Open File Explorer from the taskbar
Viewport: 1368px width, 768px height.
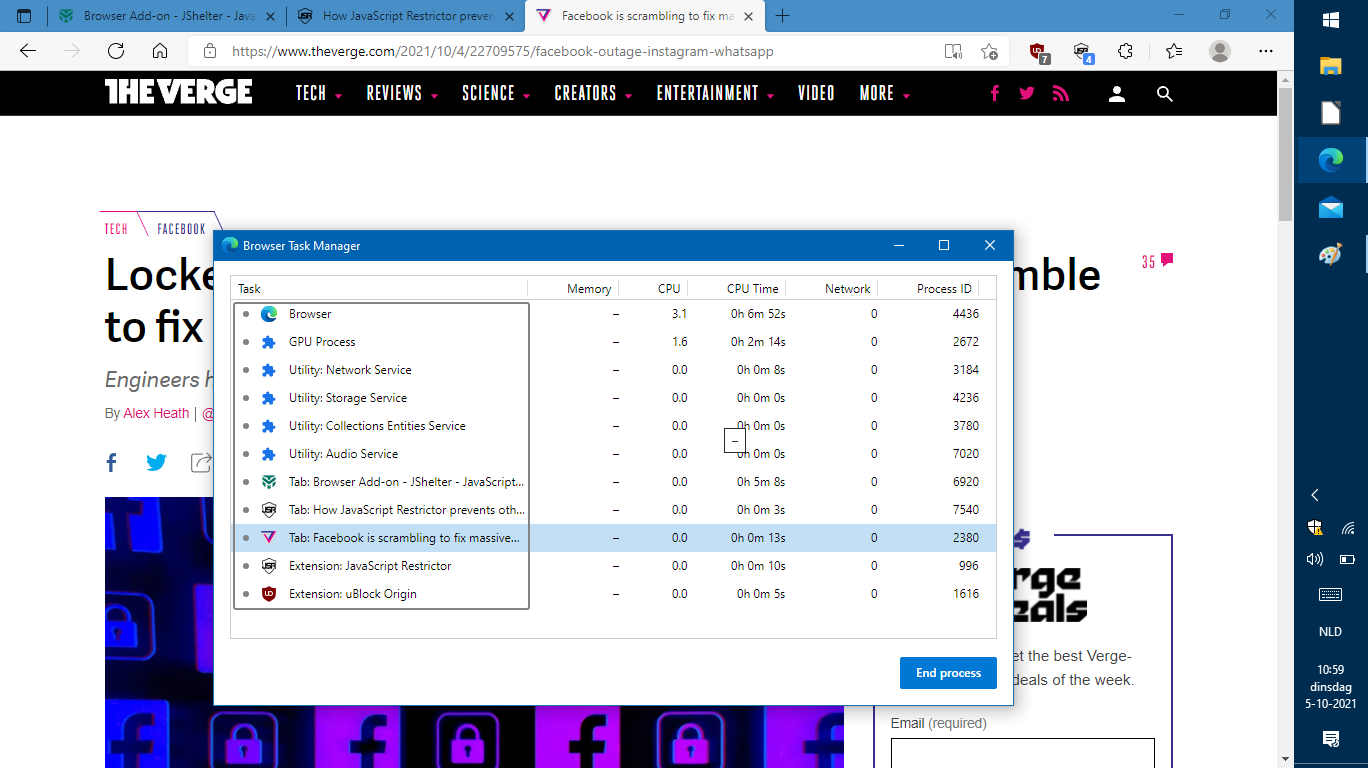coord(1331,67)
